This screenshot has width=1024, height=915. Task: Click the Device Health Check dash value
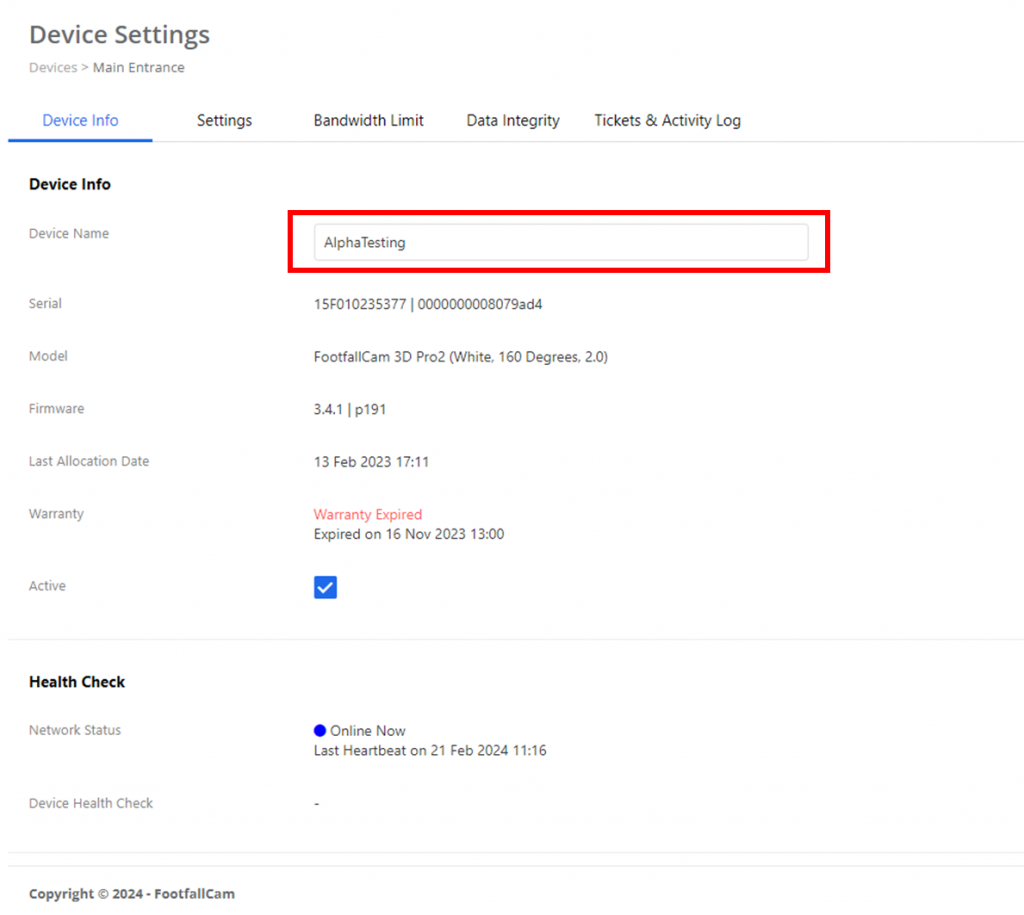click(x=316, y=803)
